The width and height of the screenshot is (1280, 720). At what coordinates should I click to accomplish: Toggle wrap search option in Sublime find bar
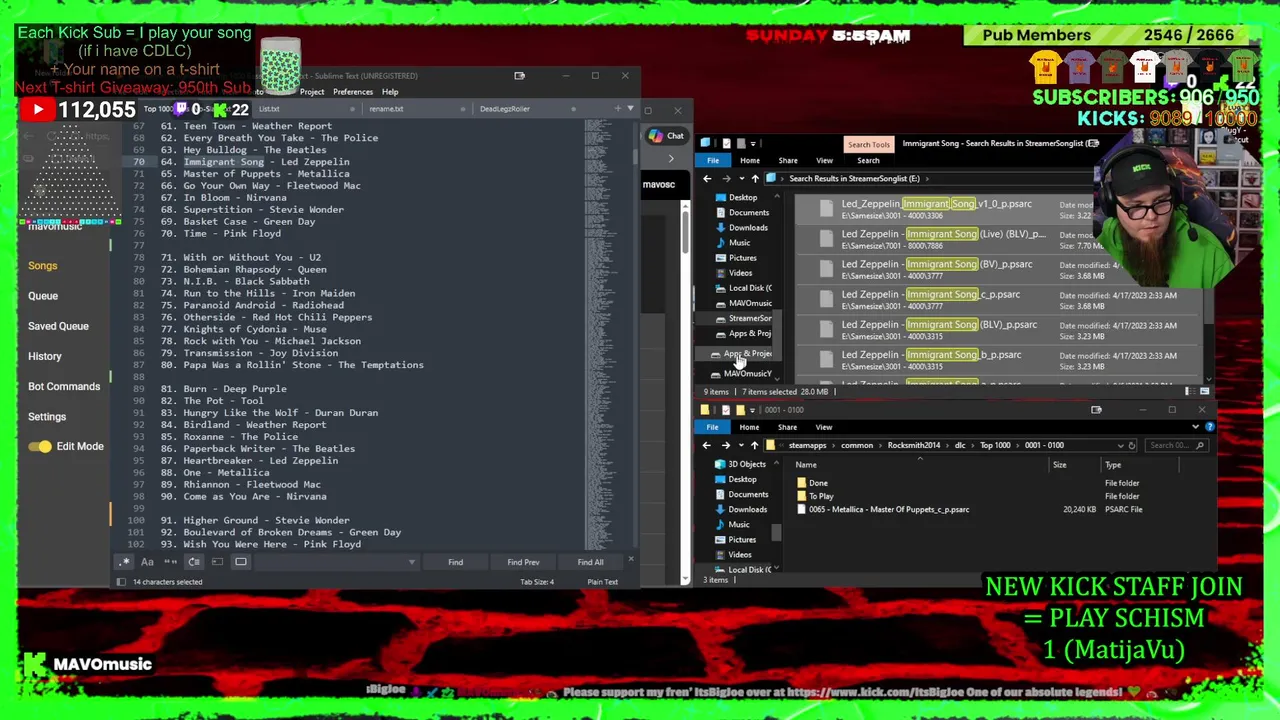click(194, 562)
